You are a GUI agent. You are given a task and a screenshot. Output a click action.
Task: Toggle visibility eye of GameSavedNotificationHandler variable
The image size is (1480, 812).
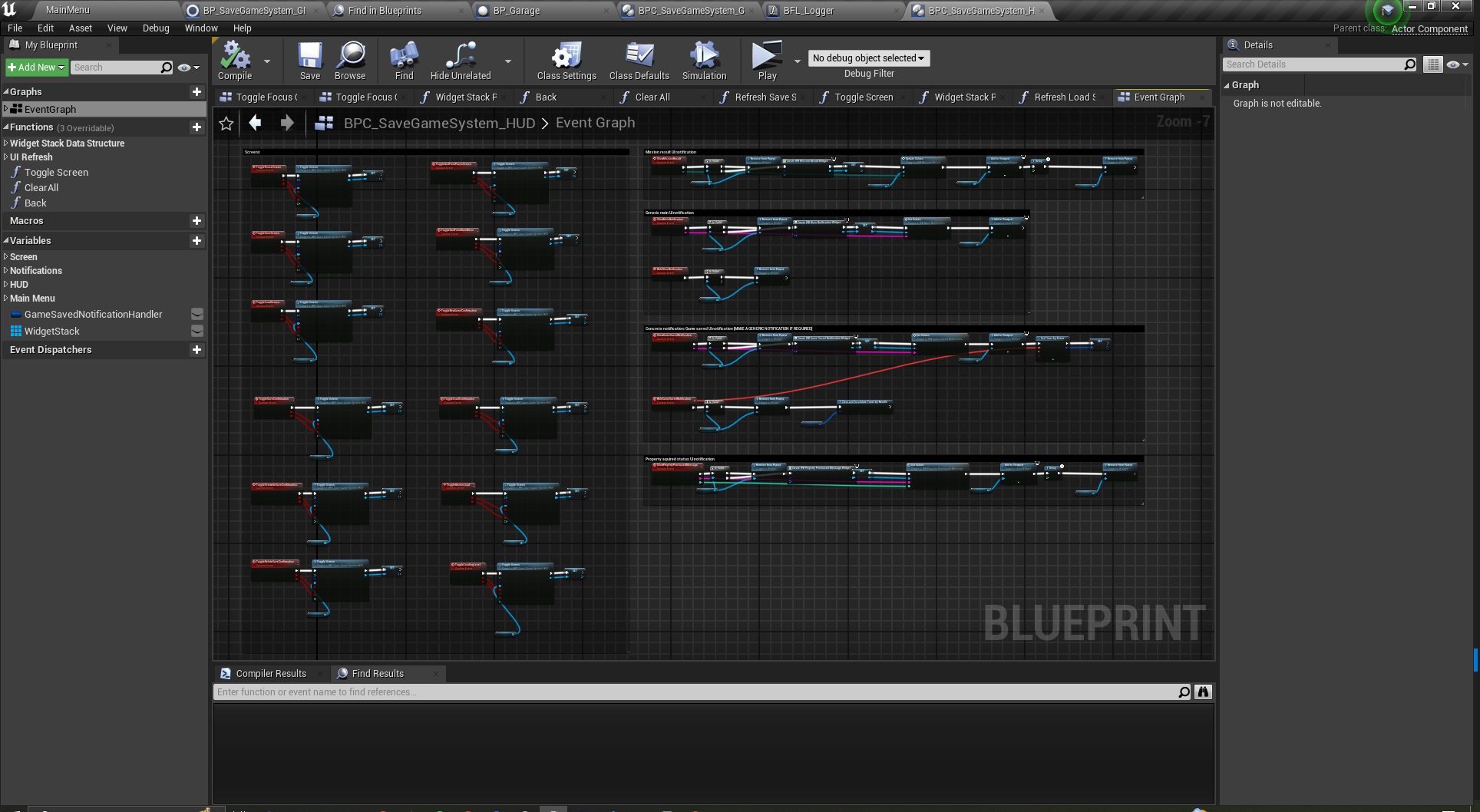[x=197, y=314]
